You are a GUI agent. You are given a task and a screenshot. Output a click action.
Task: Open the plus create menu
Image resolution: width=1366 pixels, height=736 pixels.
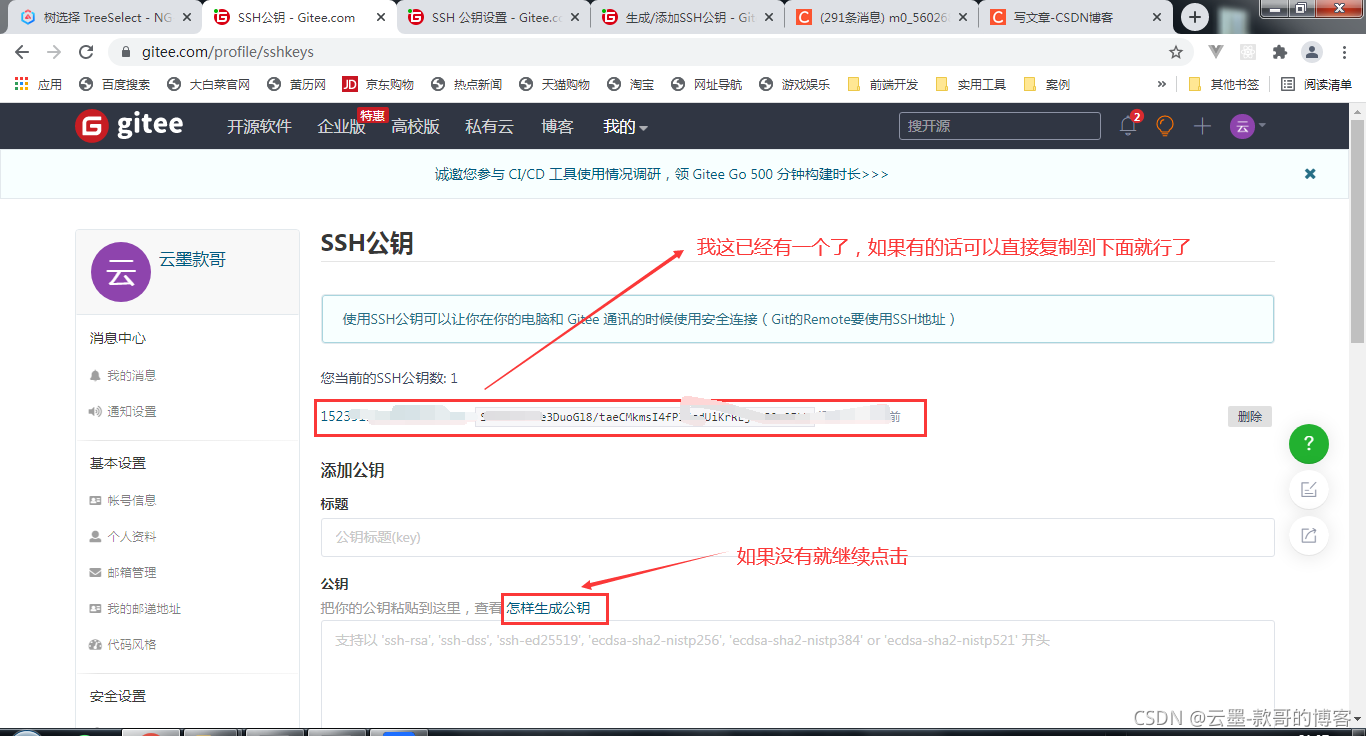point(1202,126)
